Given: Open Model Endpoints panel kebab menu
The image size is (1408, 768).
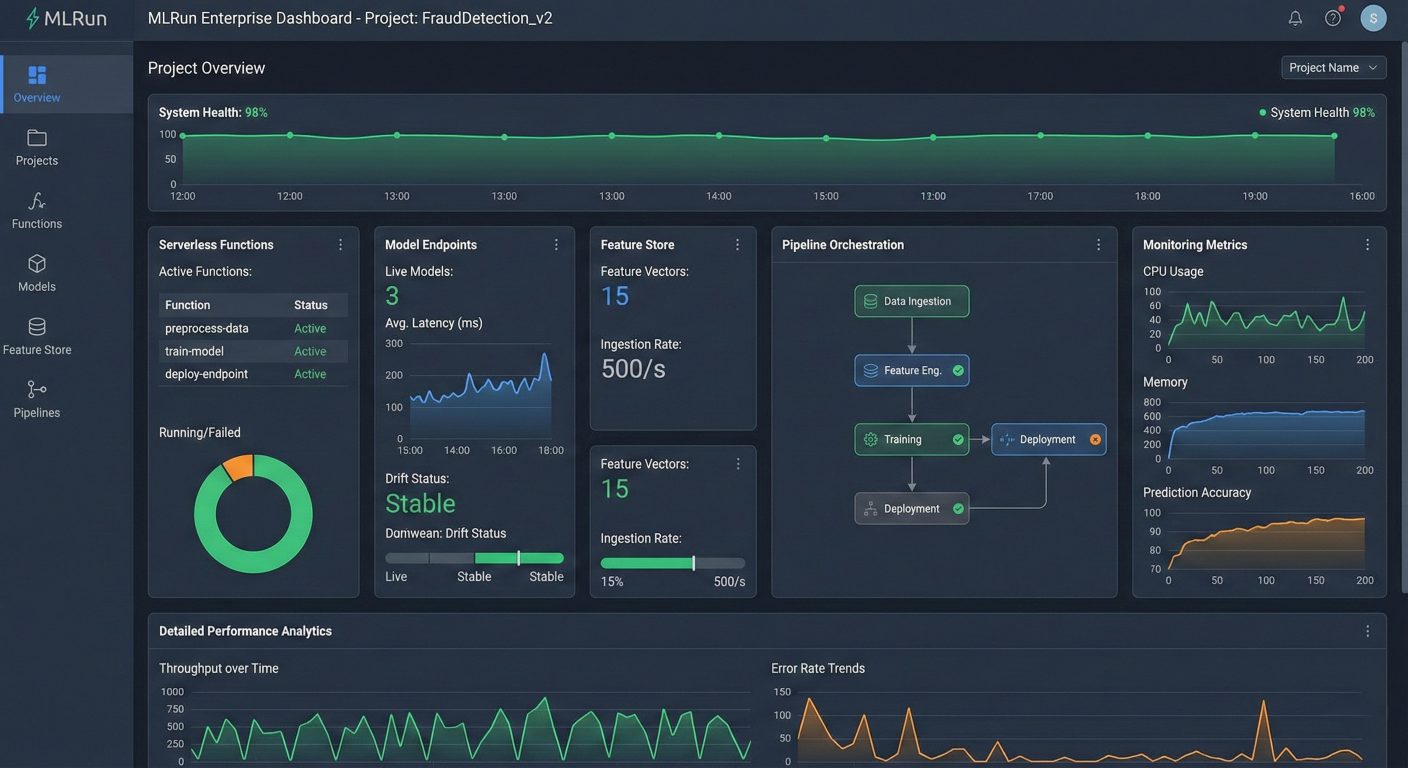Looking at the screenshot, I should [556, 245].
